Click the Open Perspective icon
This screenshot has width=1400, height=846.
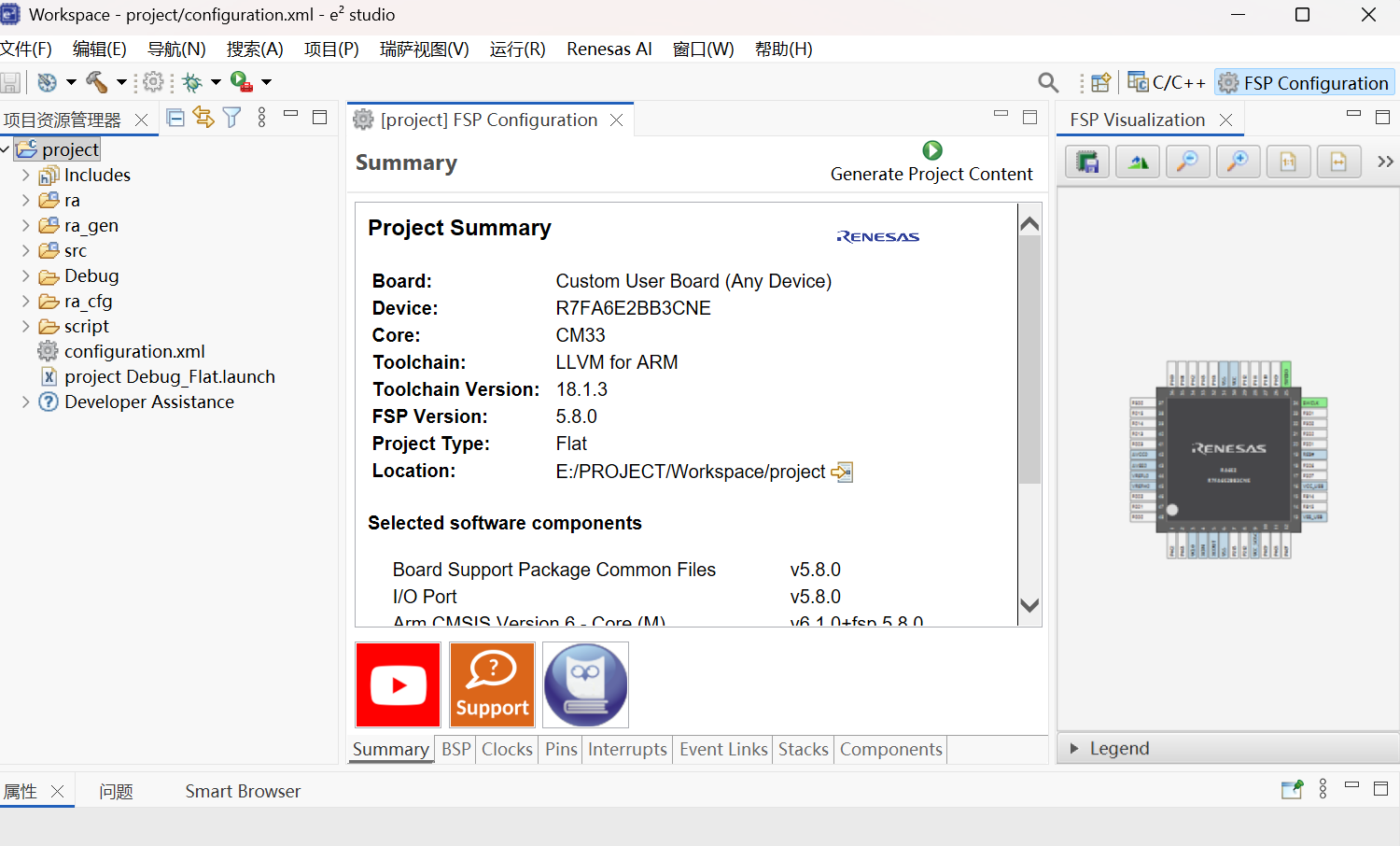[x=1101, y=83]
